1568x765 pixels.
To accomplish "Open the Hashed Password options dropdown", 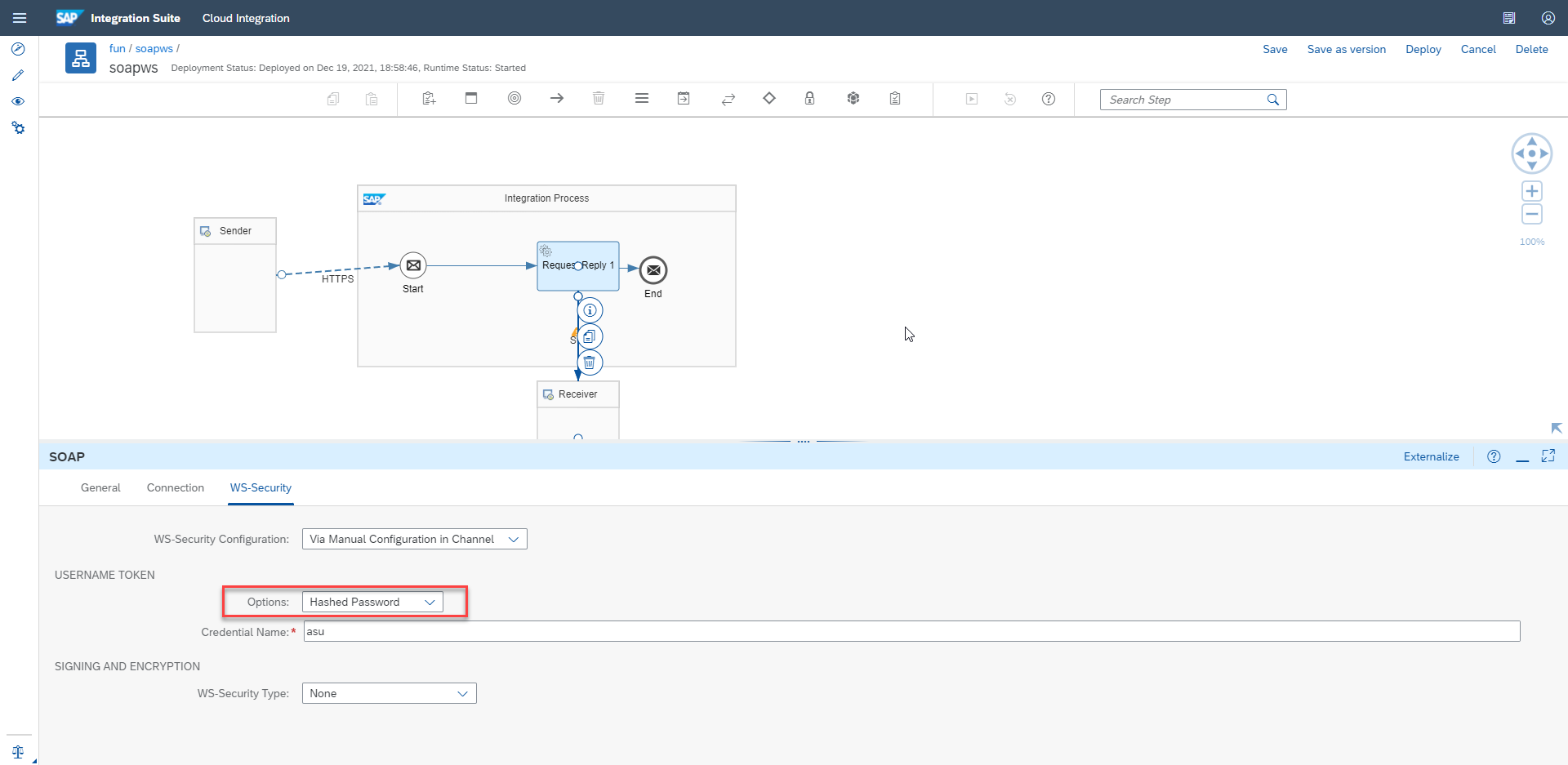I will [372, 602].
